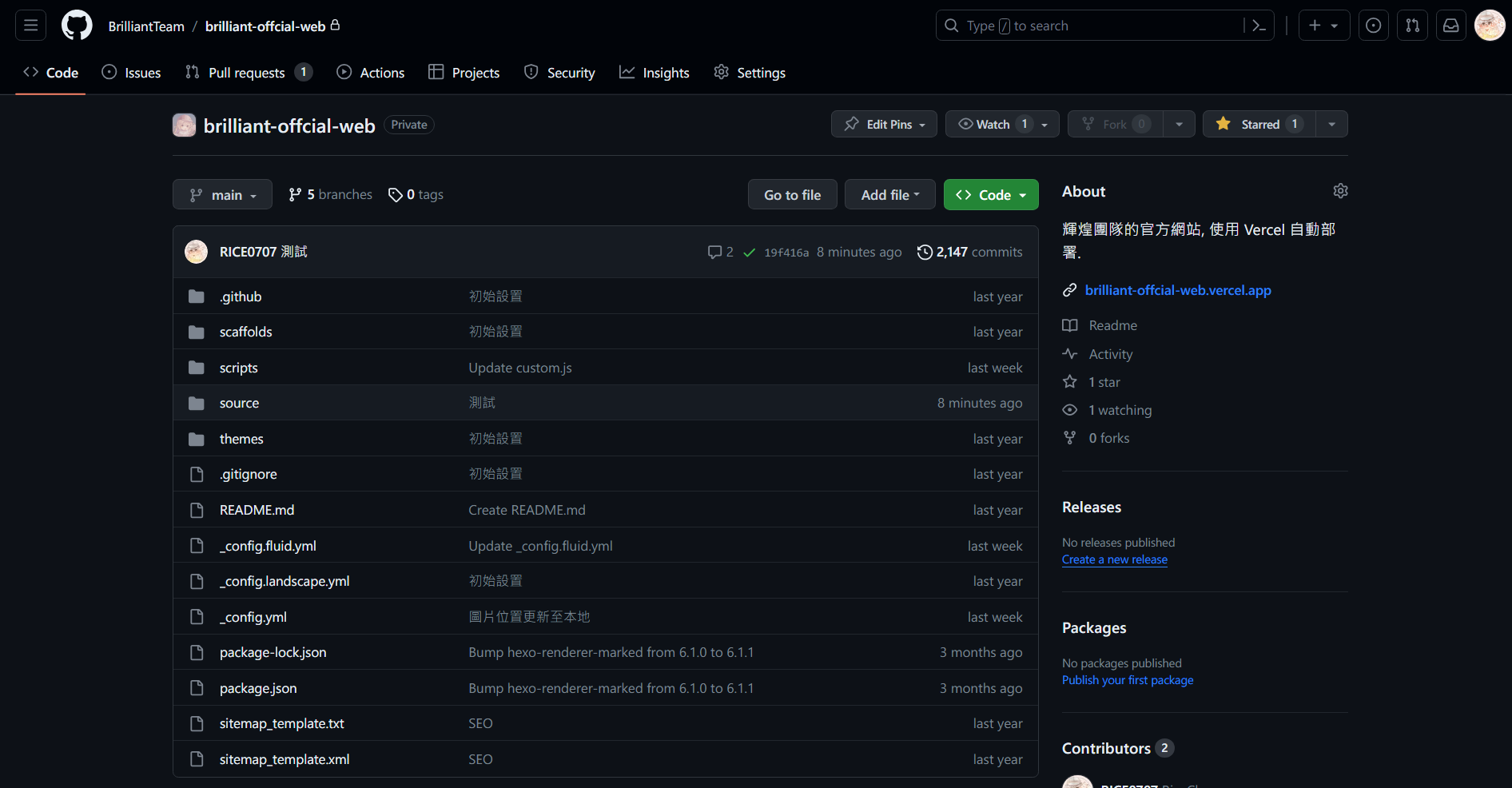Click Create a new release link
1512x788 pixels.
click(x=1115, y=559)
